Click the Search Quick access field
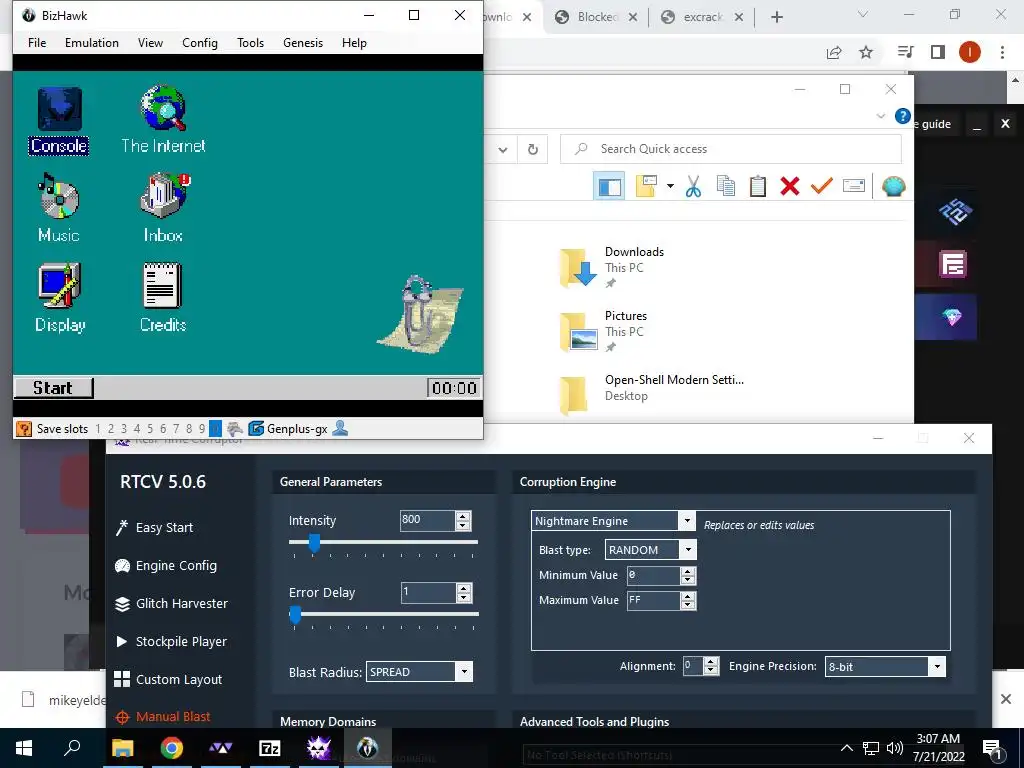This screenshot has height=768, width=1024. (731, 149)
